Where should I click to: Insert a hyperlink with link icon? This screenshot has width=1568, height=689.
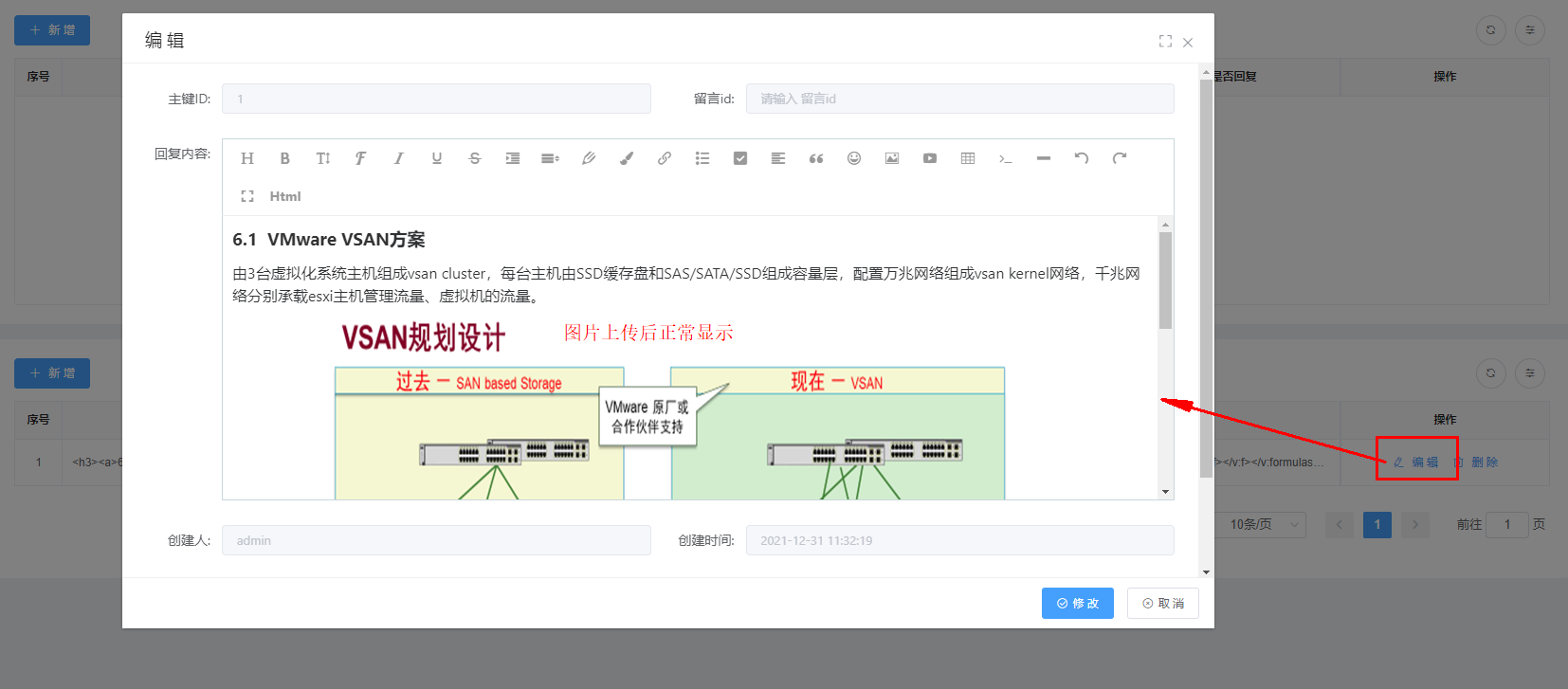[665, 158]
